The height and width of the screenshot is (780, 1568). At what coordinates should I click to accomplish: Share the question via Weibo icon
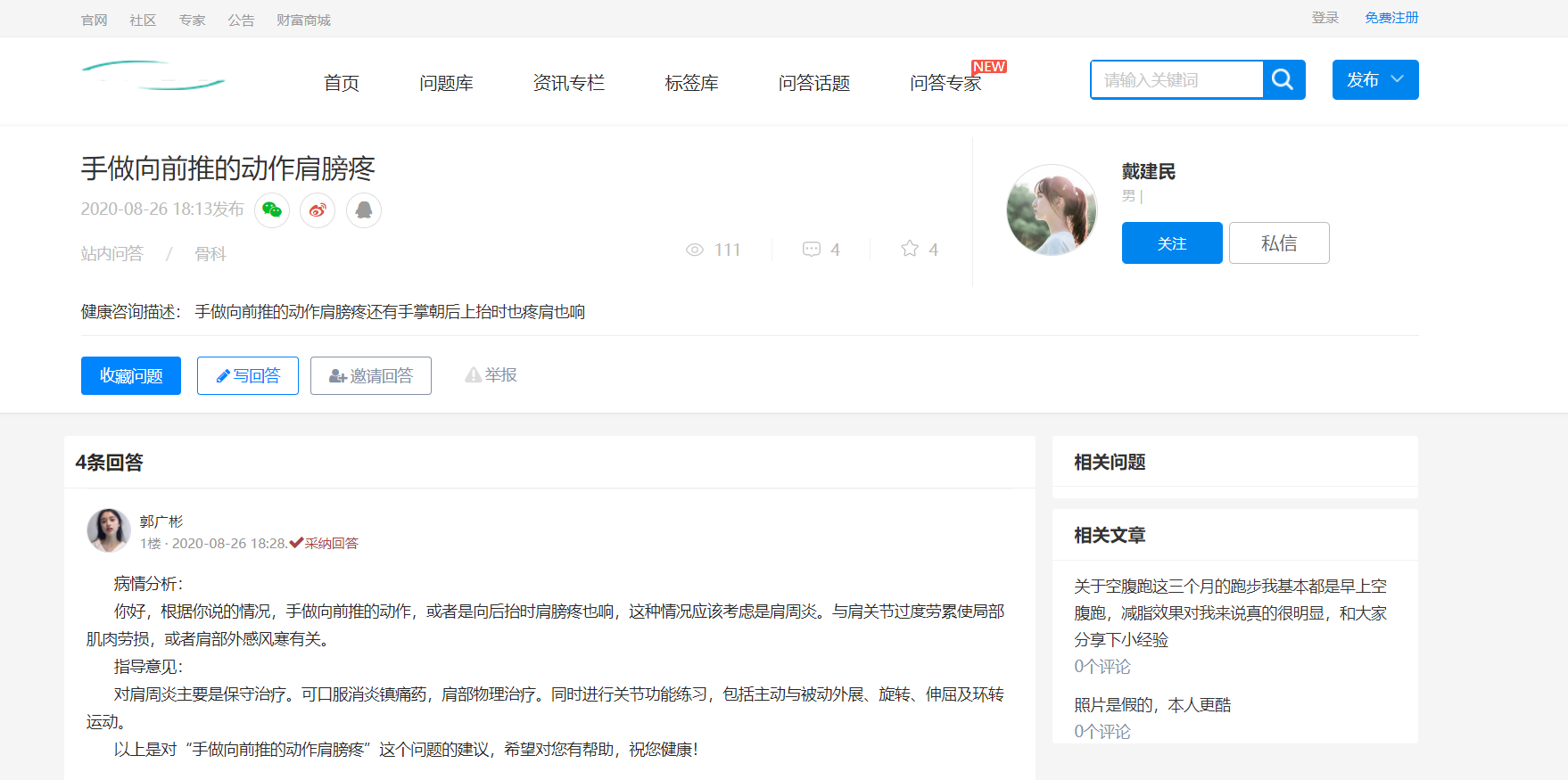tap(318, 210)
